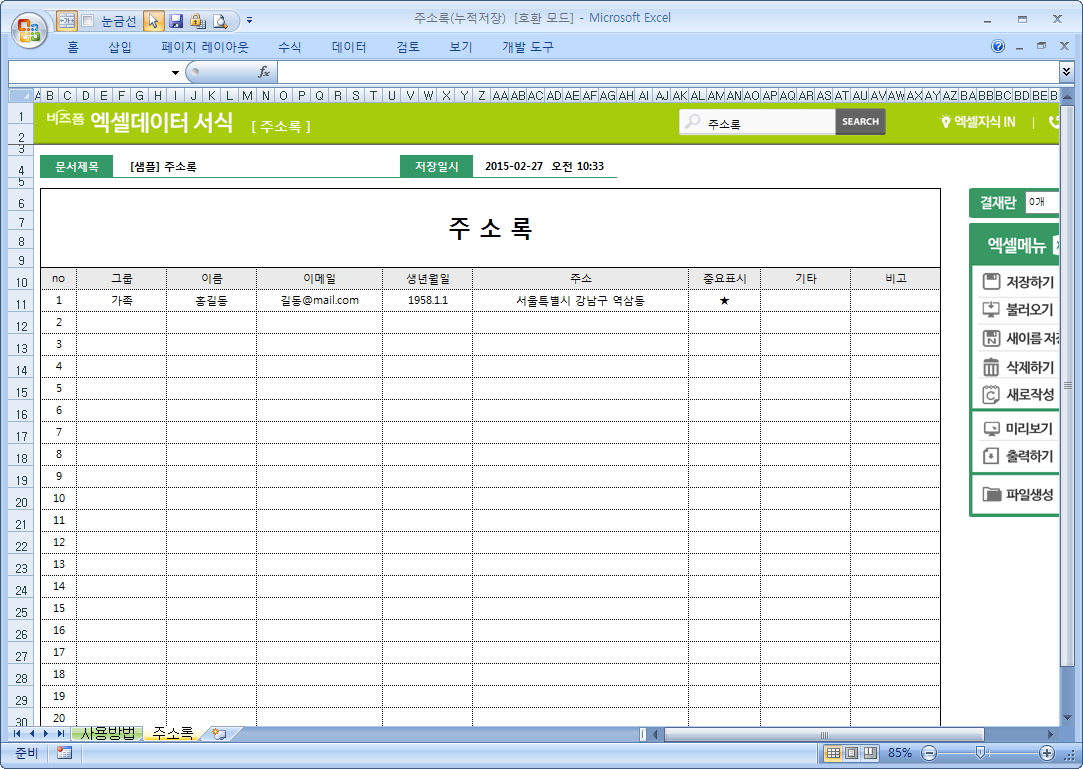
Task: Click 삭제하기 trash icon in 엑셀메뉴
Action: coord(991,366)
